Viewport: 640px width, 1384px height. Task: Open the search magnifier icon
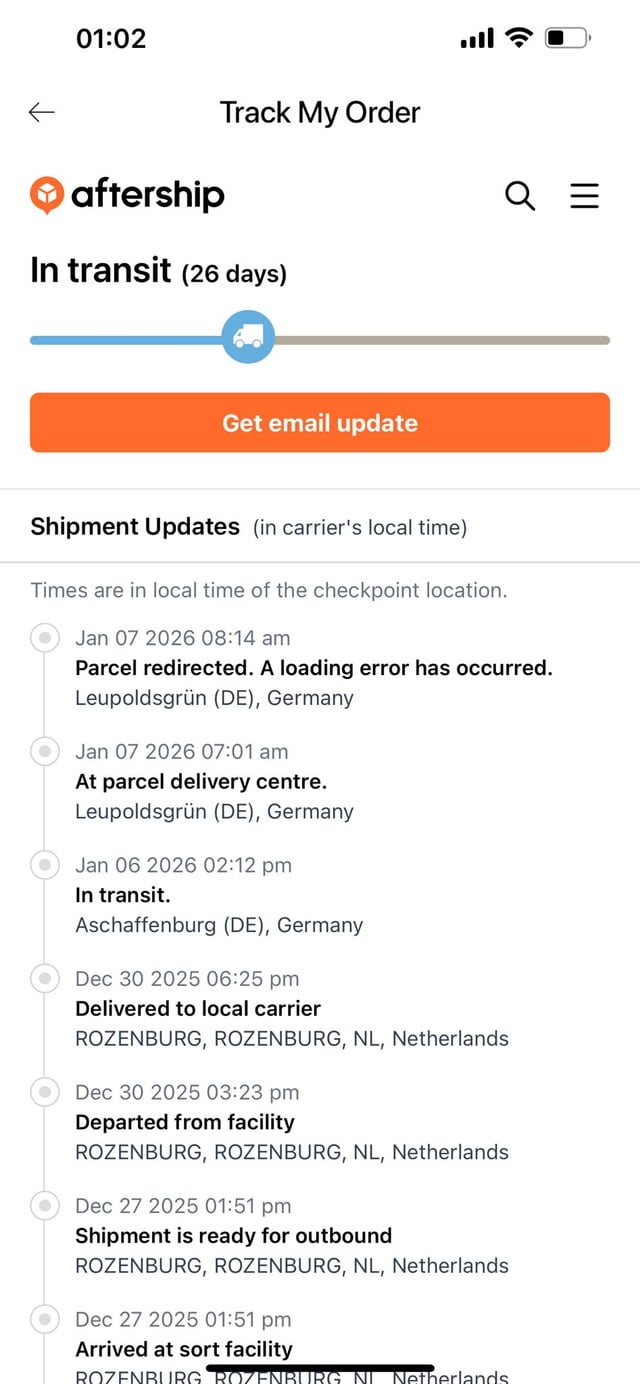pyautogui.click(x=520, y=195)
